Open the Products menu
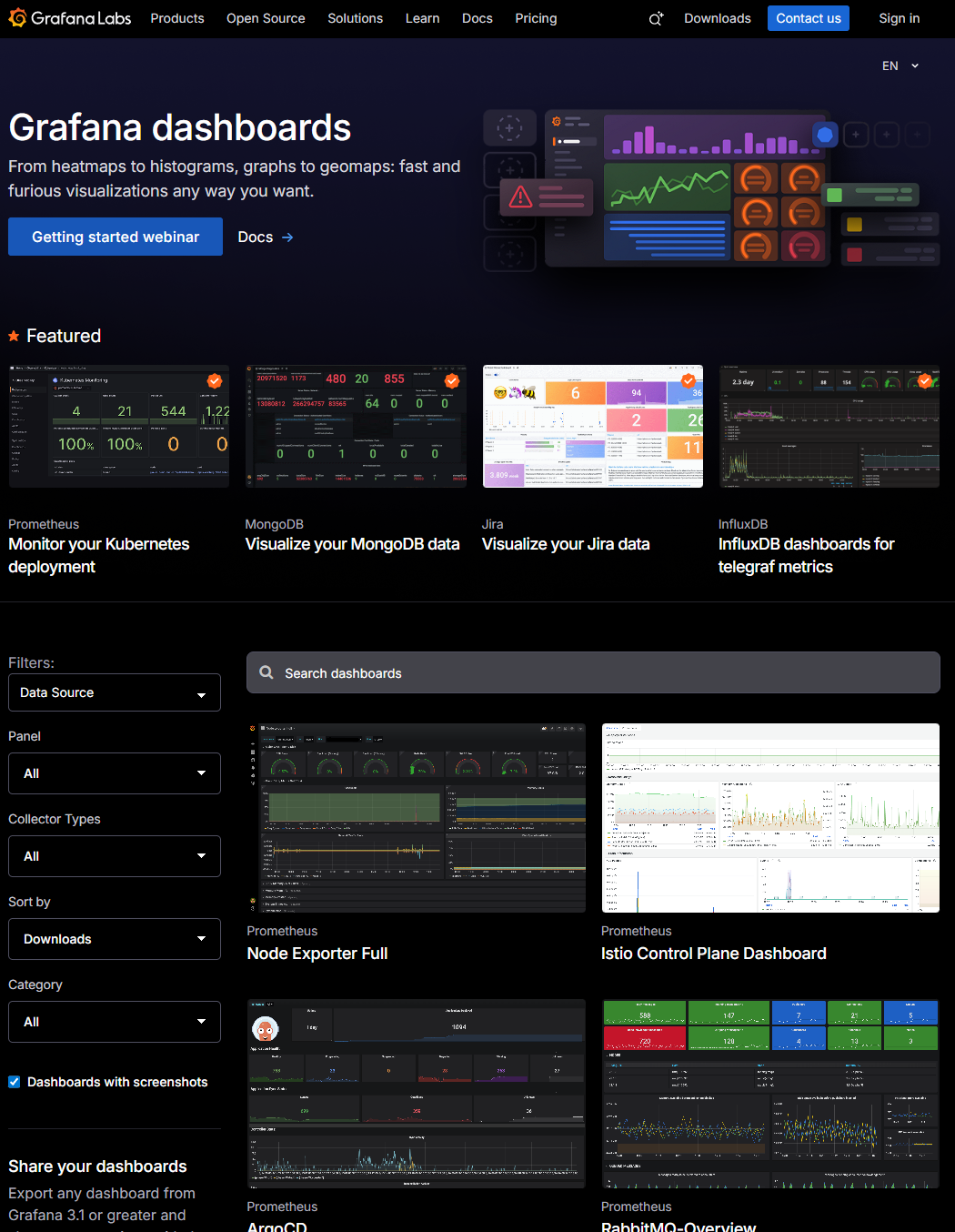Screen dimensions: 955x1232 tap(177, 18)
